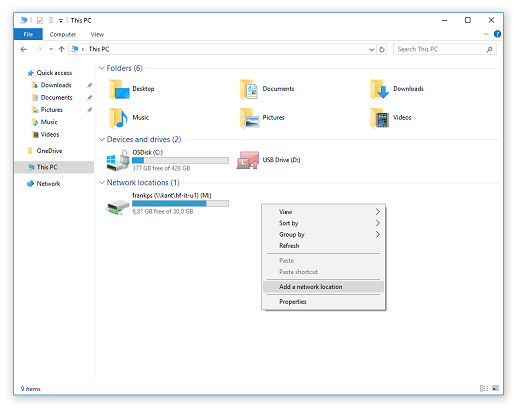Switch to Details view in status bar
Viewport: 515px width, 409px height.
tap(484, 388)
